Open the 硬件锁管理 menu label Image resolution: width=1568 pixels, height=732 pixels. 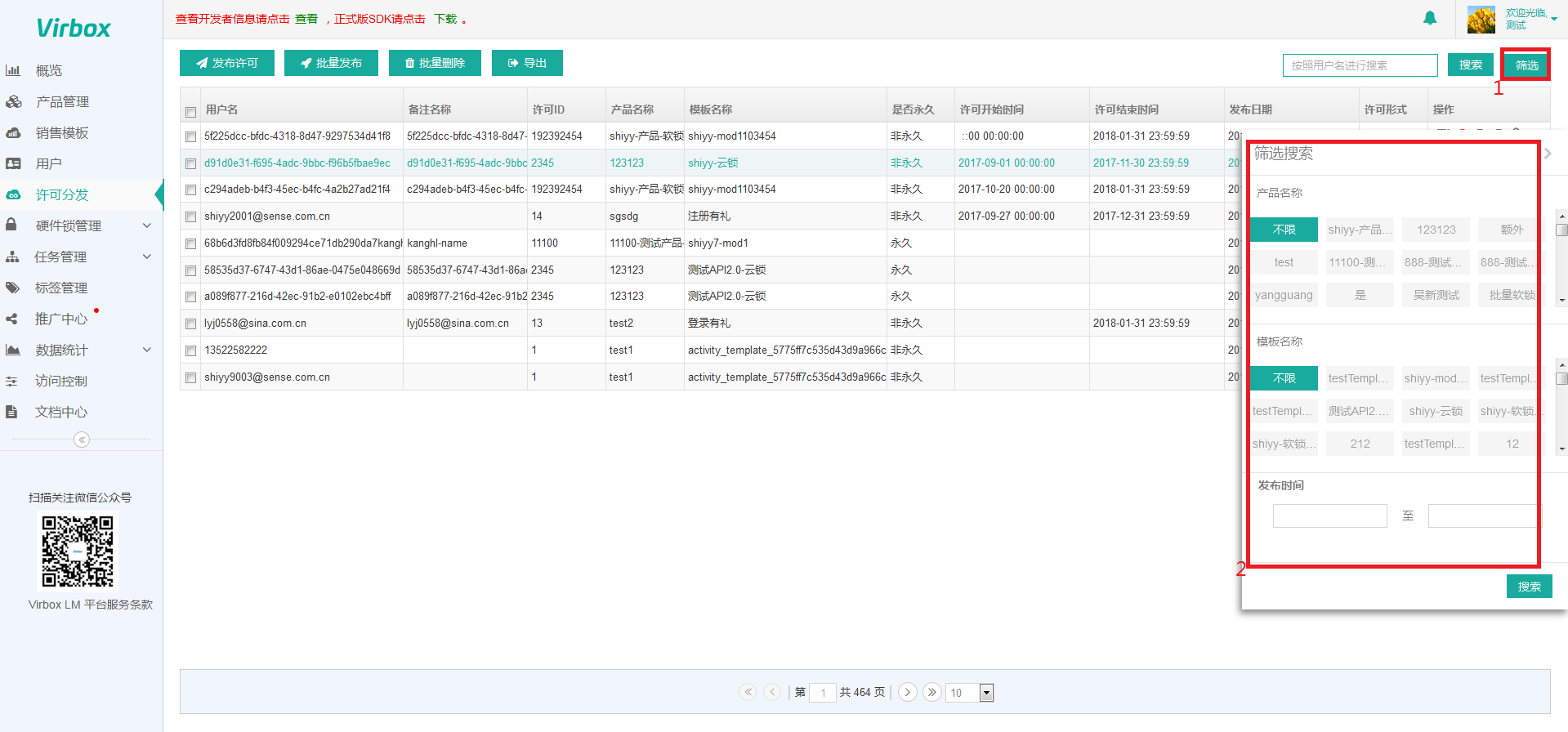pos(69,225)
